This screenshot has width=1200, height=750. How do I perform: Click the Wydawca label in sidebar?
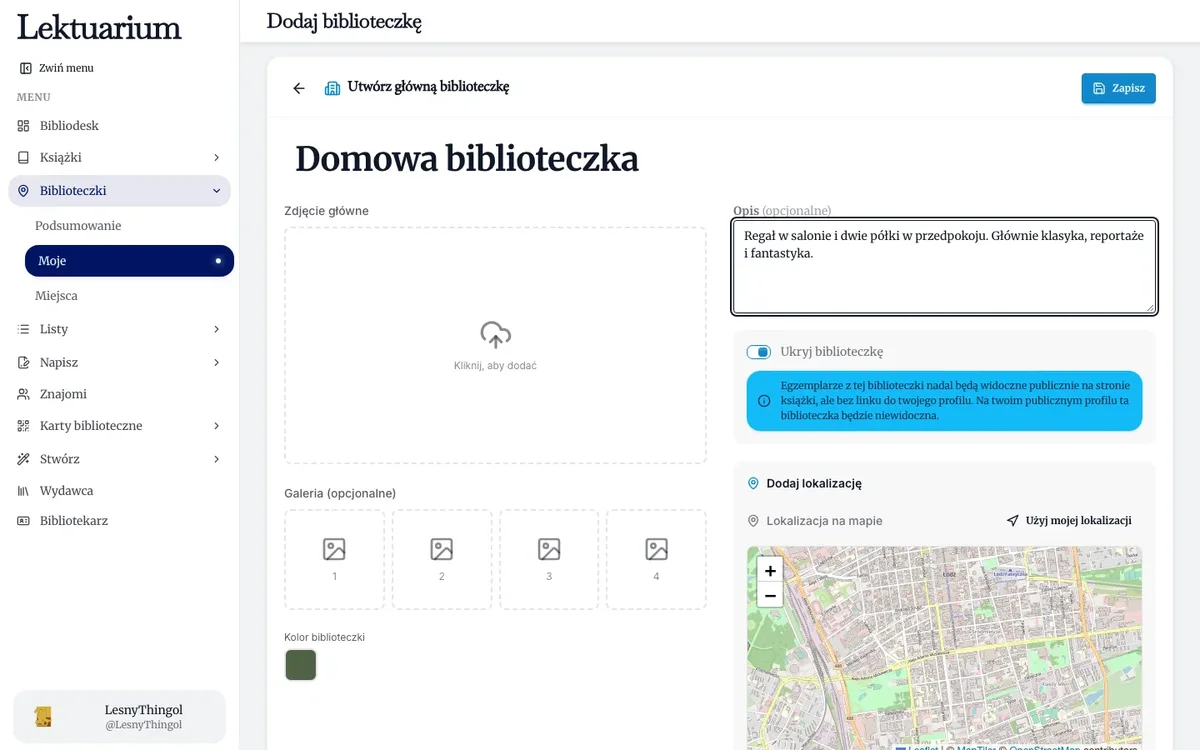click(67, 491)
